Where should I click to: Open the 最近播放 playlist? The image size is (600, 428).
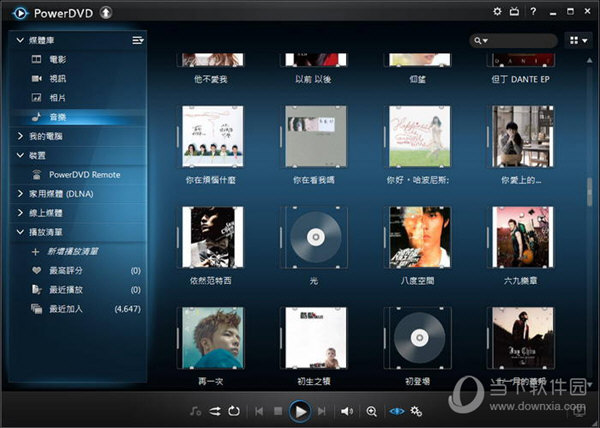point(78,290)
